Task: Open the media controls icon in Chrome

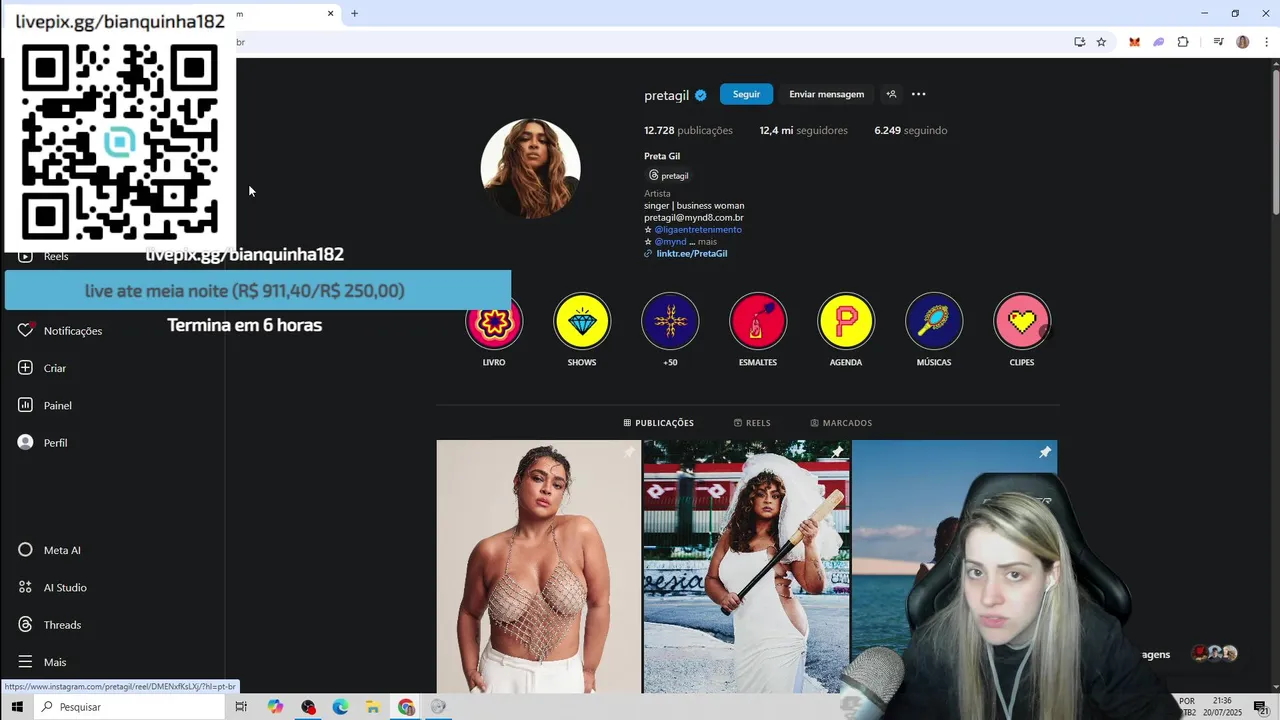Action: 1218,42
